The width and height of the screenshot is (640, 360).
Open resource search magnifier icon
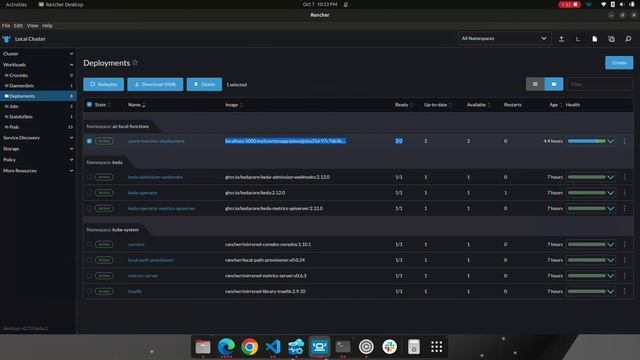click(628, 39)
